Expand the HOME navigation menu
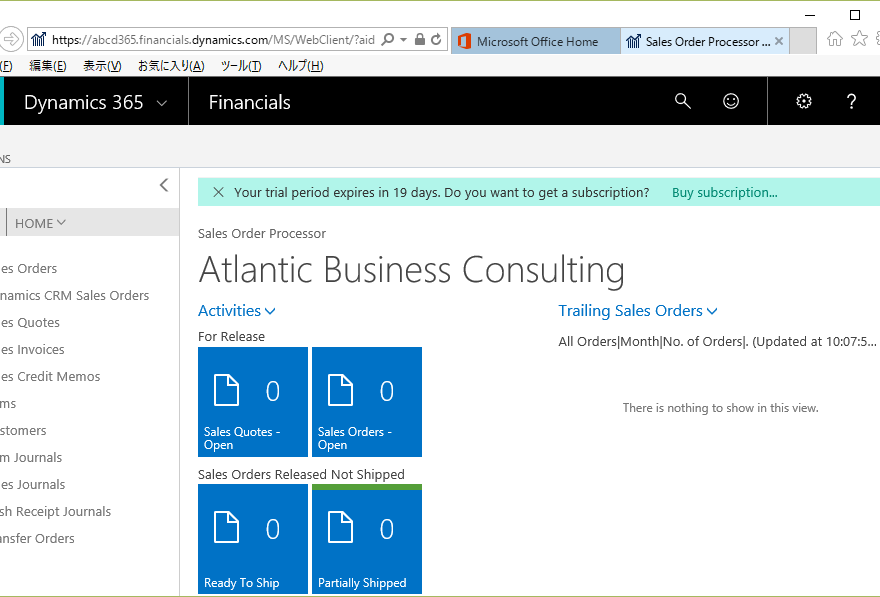 (40, 223)
